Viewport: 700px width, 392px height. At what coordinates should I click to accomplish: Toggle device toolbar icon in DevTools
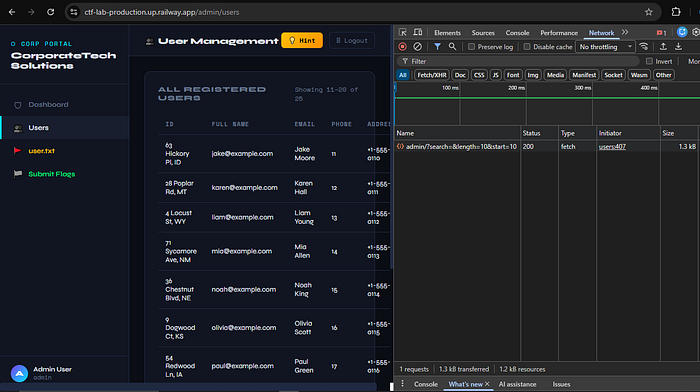click(x=417, y=33)
